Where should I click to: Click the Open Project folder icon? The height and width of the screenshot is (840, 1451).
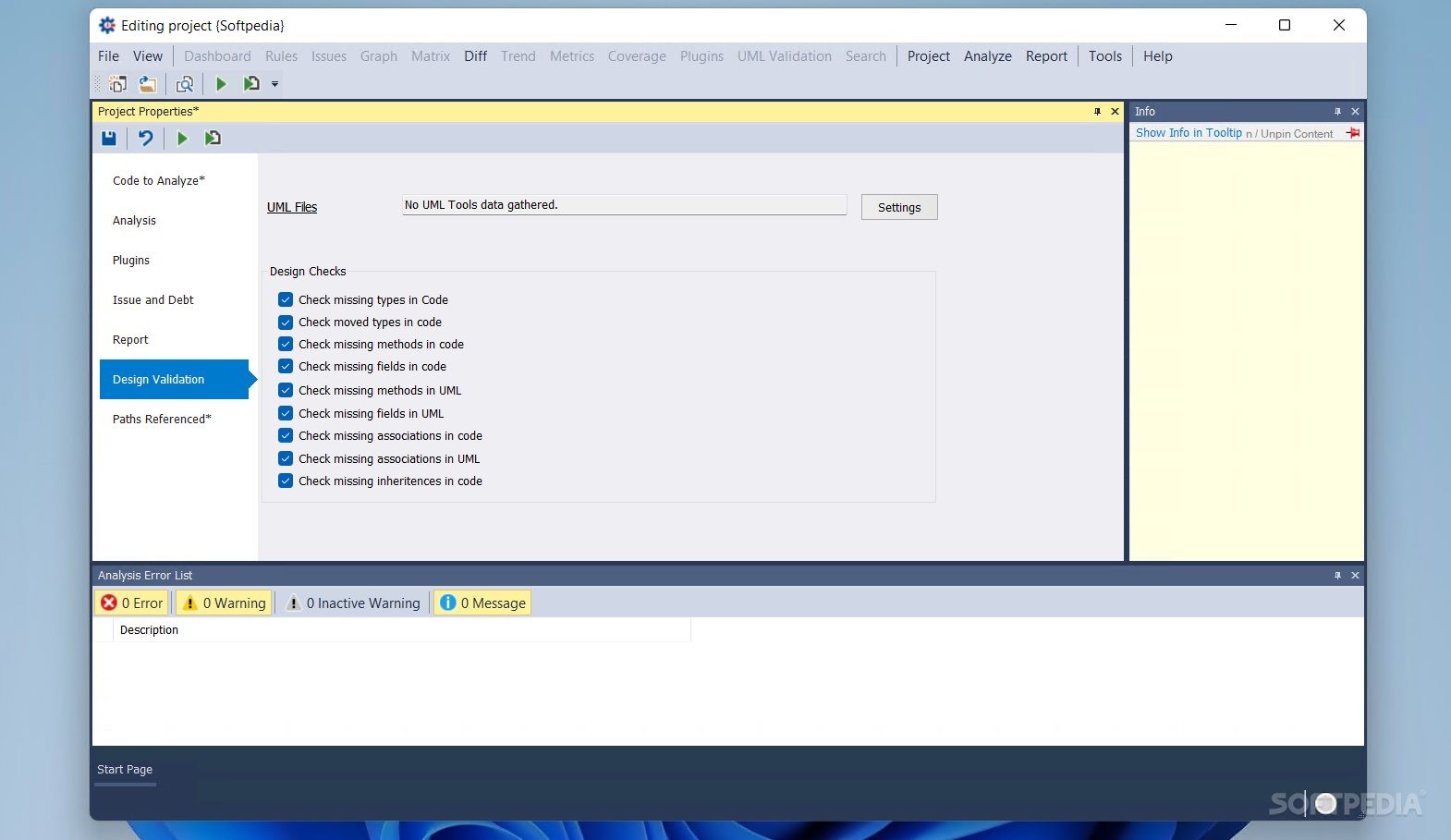click(x=147, y=84)
